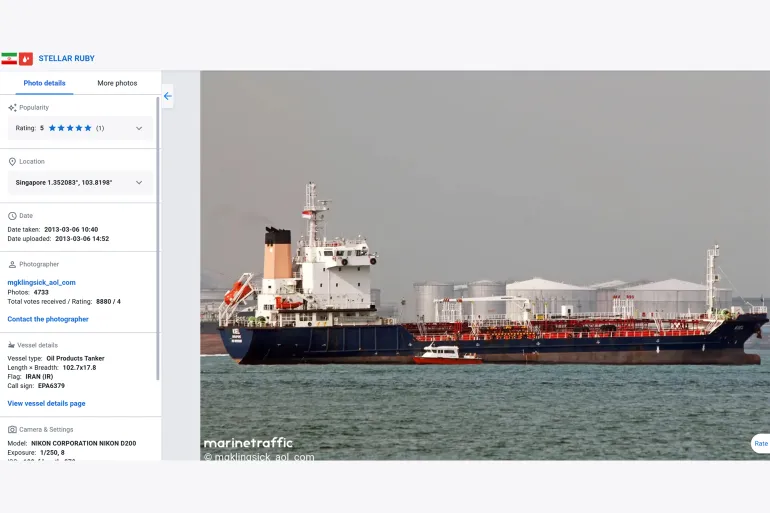Click the red tanker vessel type icon

click(x=26, y=59)
